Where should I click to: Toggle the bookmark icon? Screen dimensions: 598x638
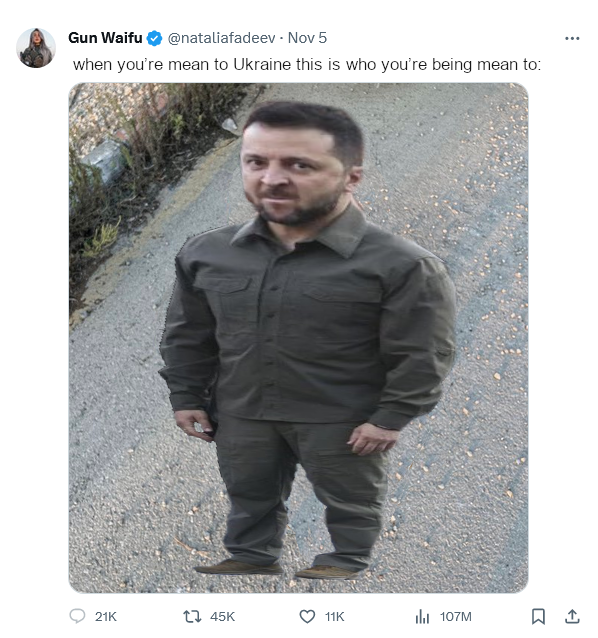(538, 616)
